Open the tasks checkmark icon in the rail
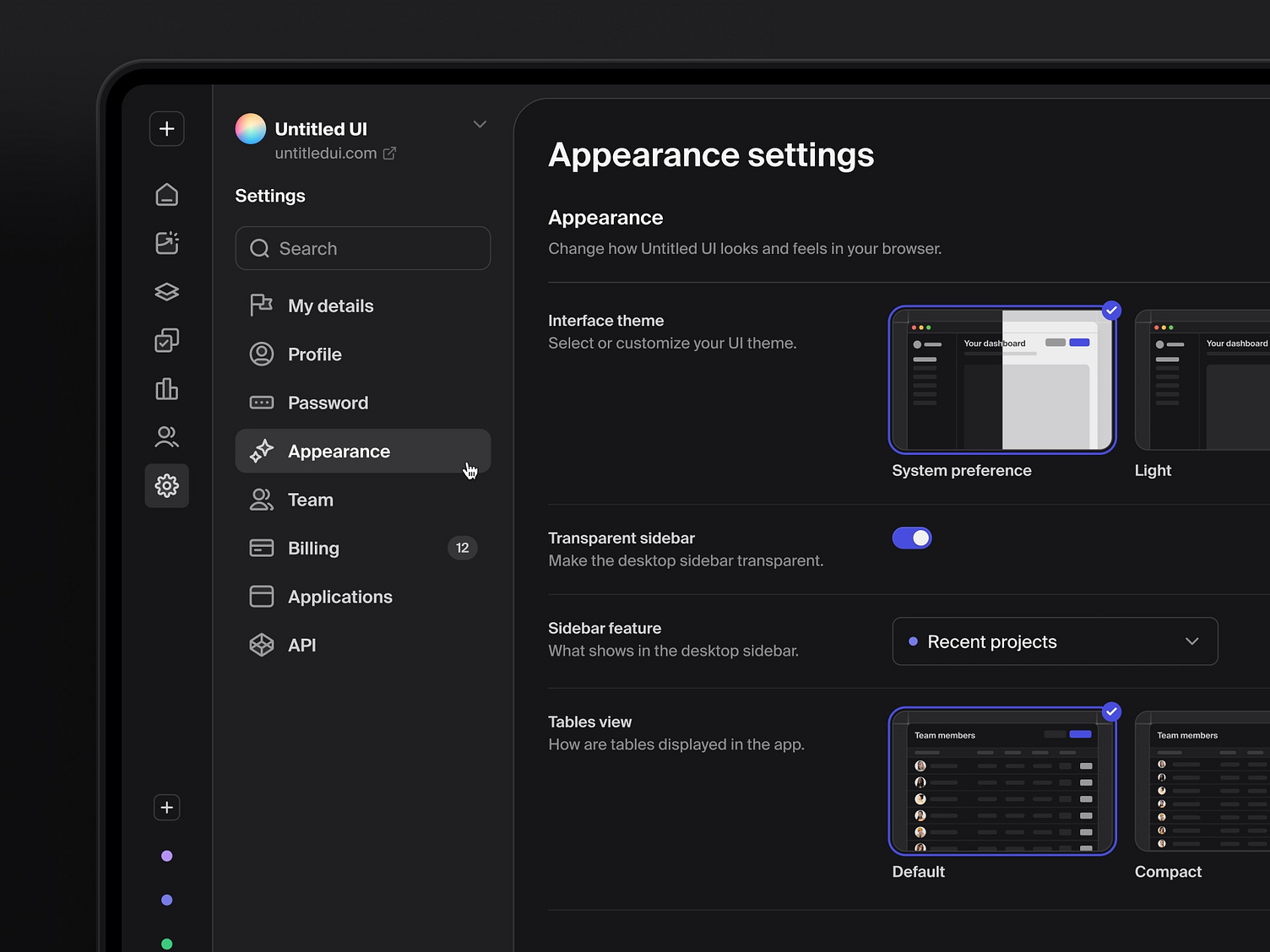Image resolution: width=1270 pixels, height=952 pixels. [x=166, y=340]
